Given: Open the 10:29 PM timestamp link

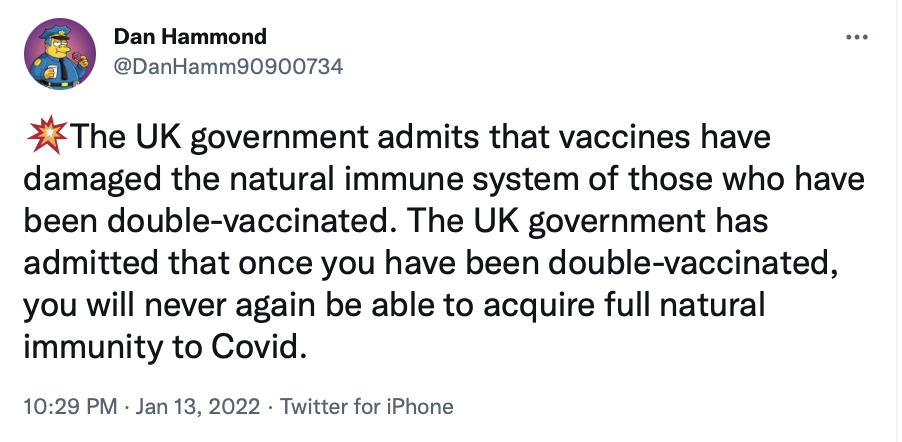Looking at the screenshot, I should tap(71, 407).
